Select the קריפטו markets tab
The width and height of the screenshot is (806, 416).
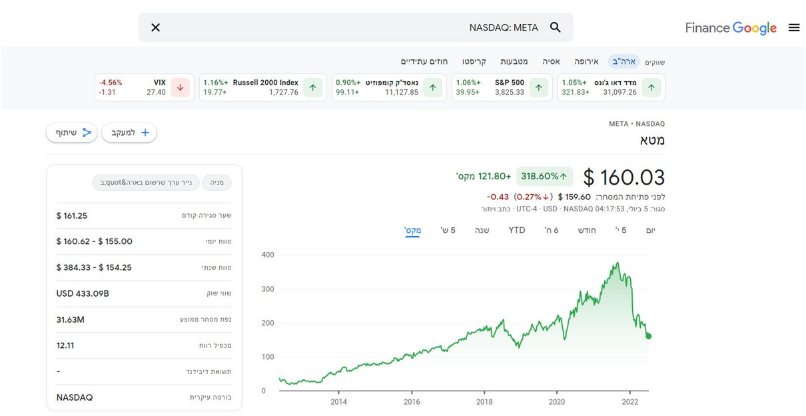pyautogui.click(x=474, y=61)
